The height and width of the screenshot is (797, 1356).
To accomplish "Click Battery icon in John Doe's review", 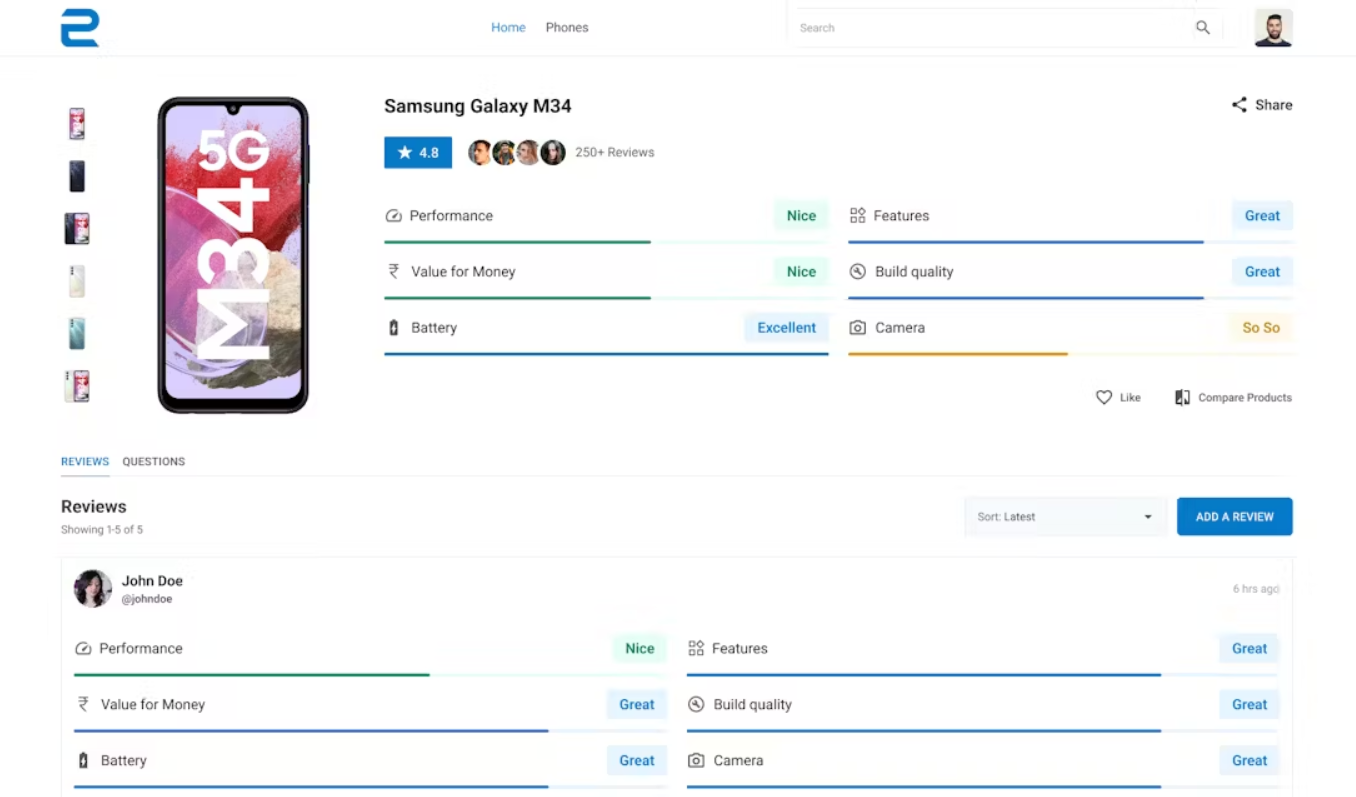I will 83,761.
